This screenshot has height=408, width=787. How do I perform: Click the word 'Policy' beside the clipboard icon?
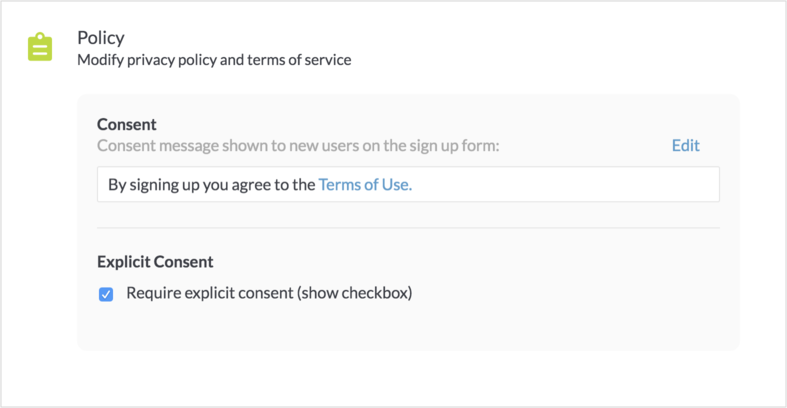101,38
